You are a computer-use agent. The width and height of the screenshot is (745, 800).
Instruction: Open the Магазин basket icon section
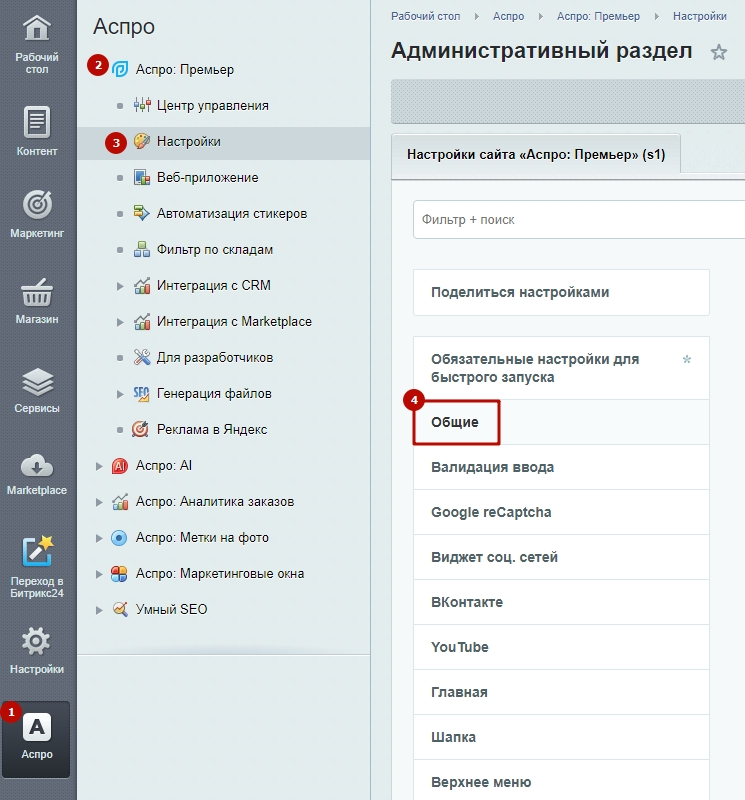click(37, 301)
